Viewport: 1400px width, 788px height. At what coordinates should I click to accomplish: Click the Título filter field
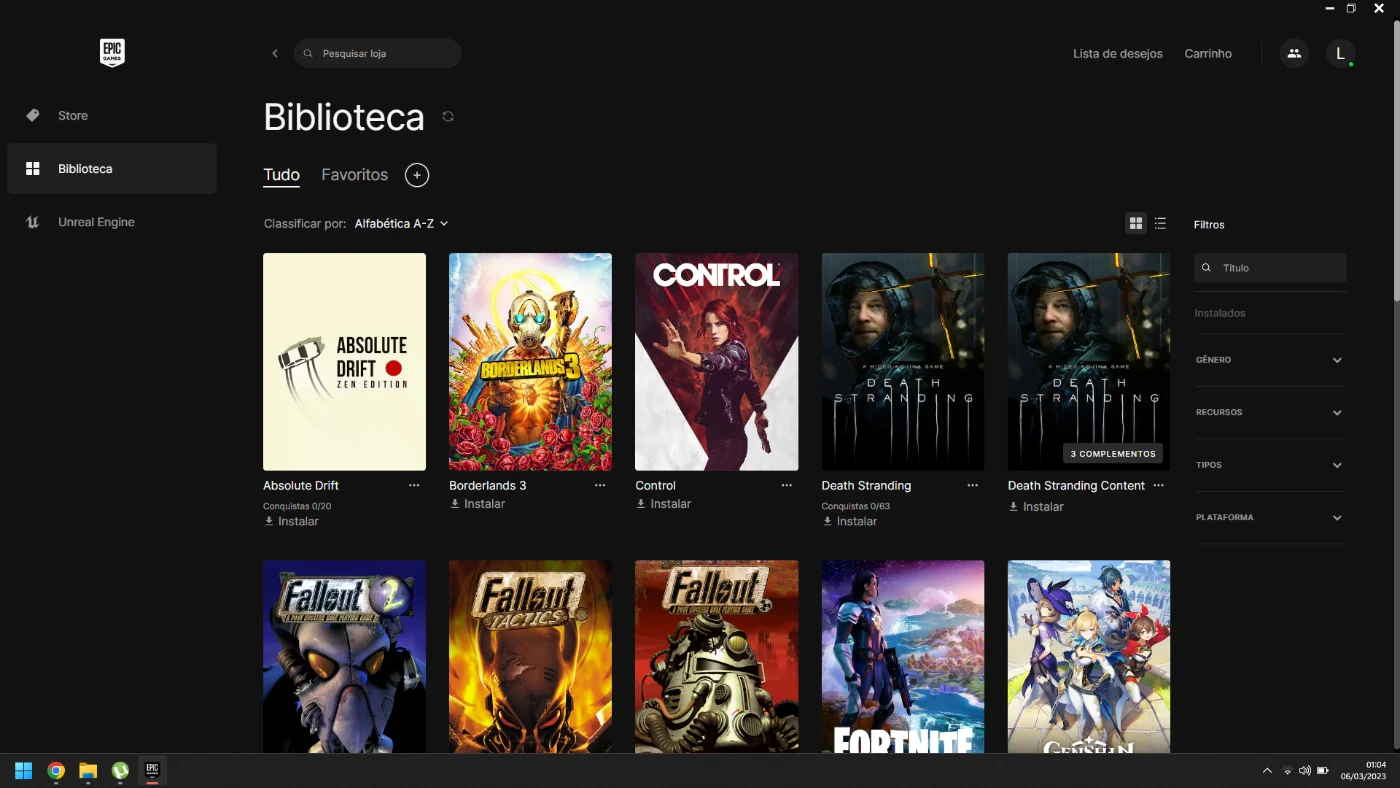pos(1270,268)
